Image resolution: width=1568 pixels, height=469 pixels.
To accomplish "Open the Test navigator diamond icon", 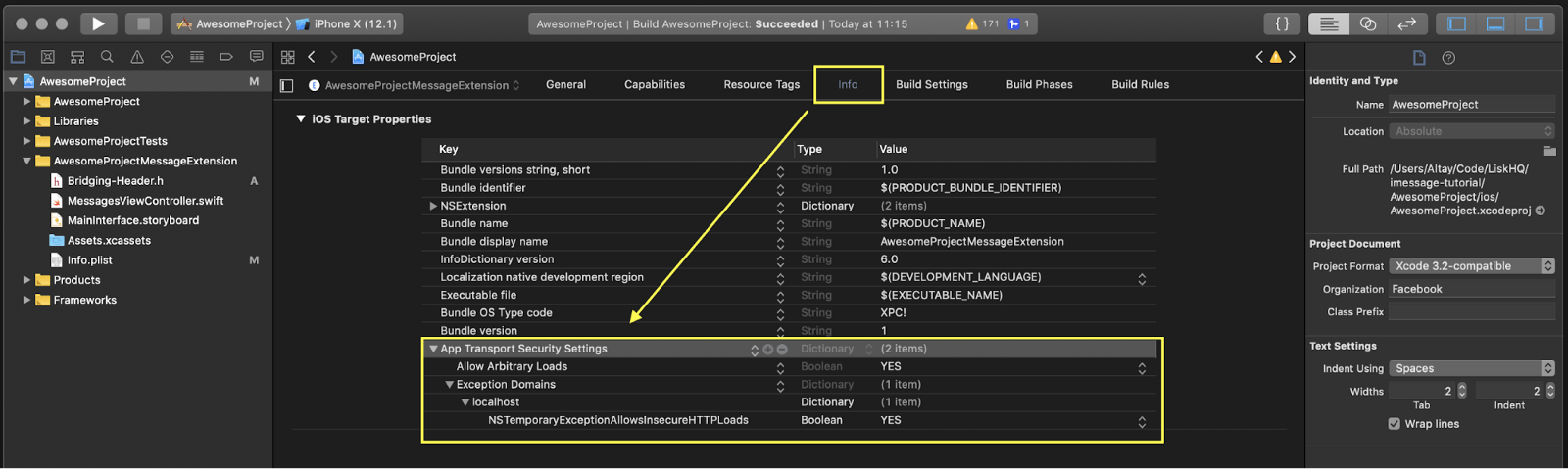I will [167, 57].
